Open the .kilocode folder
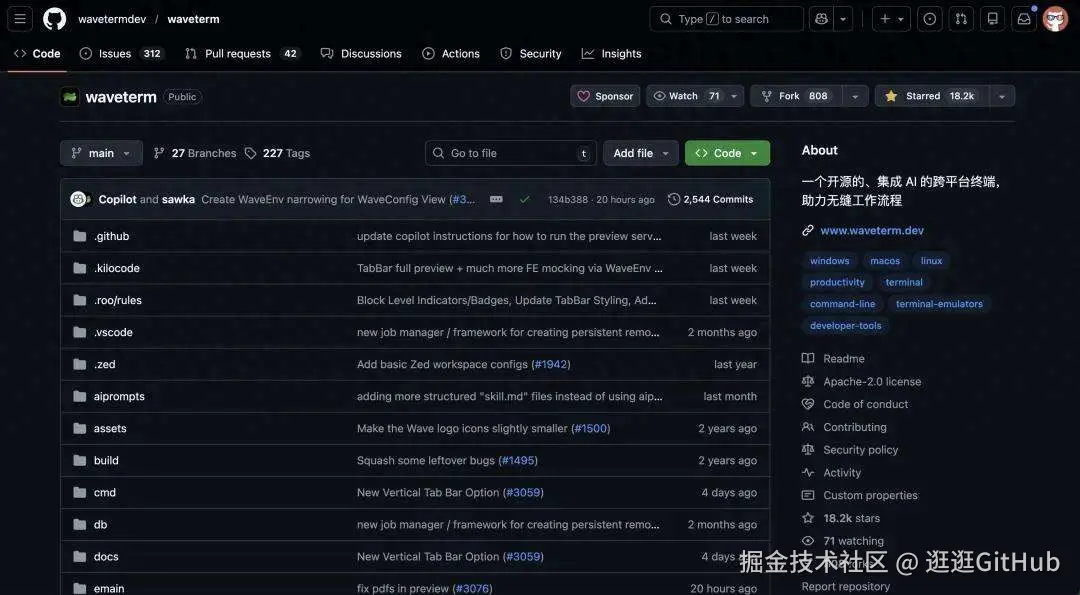Viewport: 1080px width, 595px height. [x=116, y=268]
